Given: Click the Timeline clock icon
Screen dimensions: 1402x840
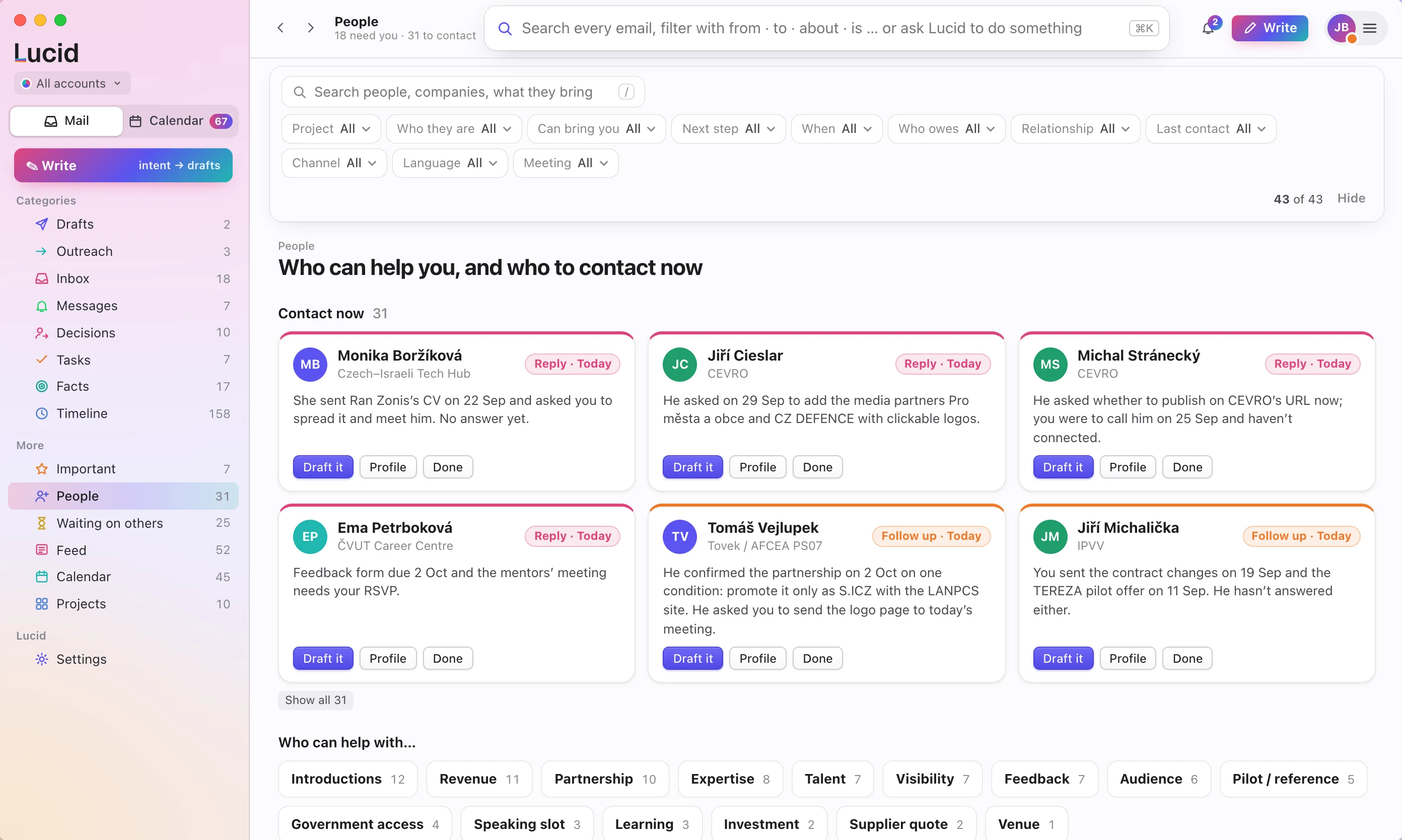Looking at the screenshot, I should point(42,414).
